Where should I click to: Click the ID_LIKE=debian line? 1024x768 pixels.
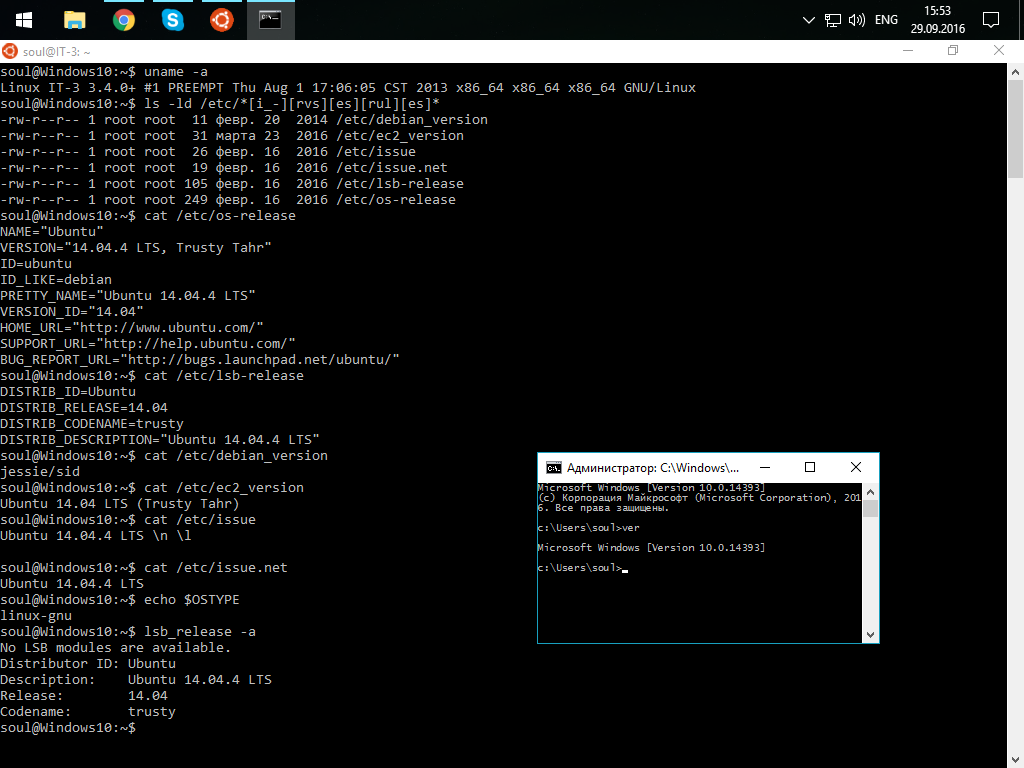(x=56, y=280)
